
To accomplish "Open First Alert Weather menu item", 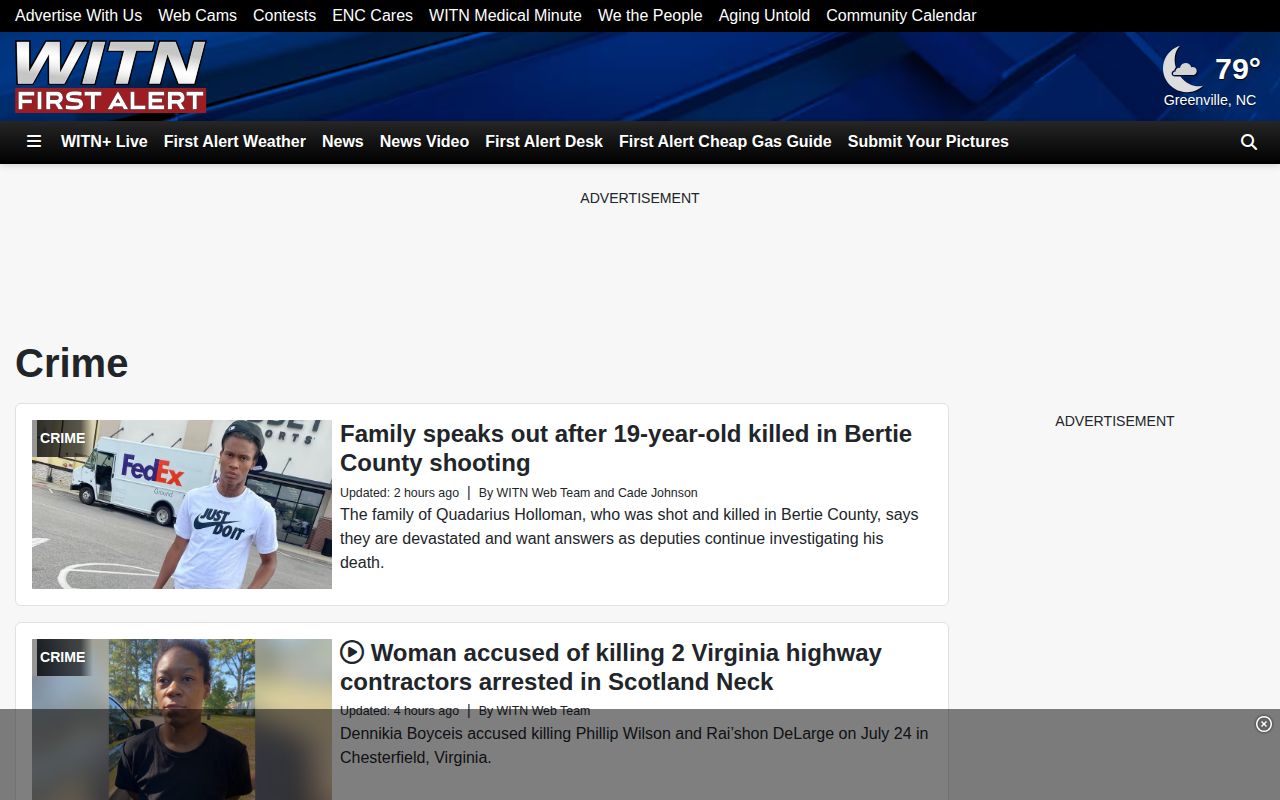I will (x=235, y=142).
